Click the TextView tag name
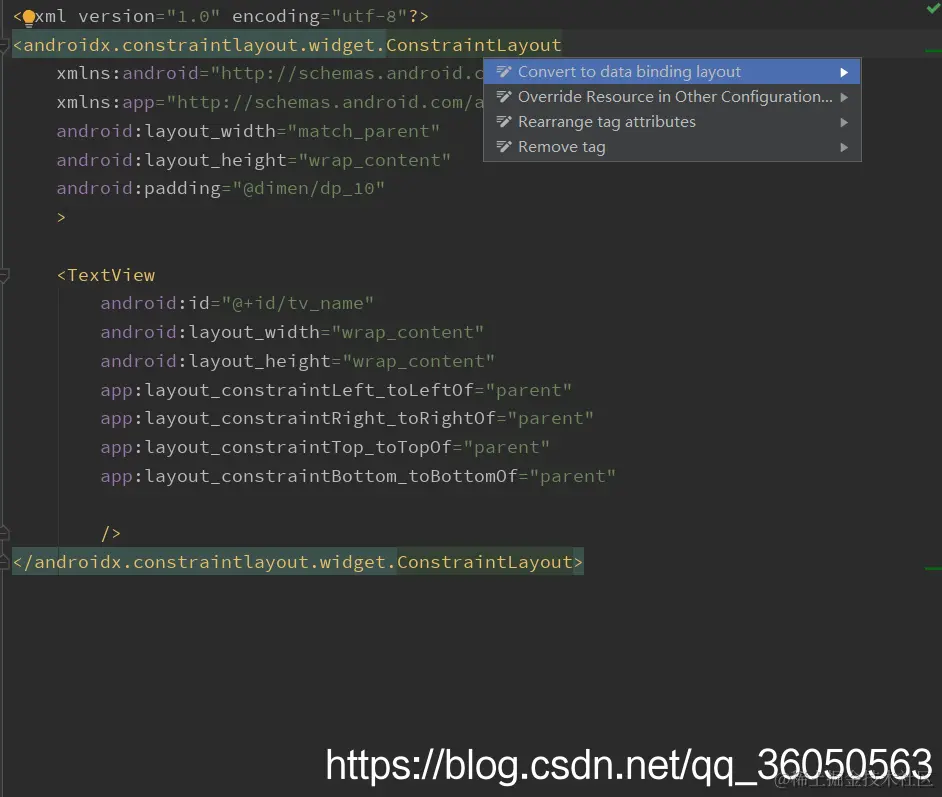 click(x=111, y=275)
